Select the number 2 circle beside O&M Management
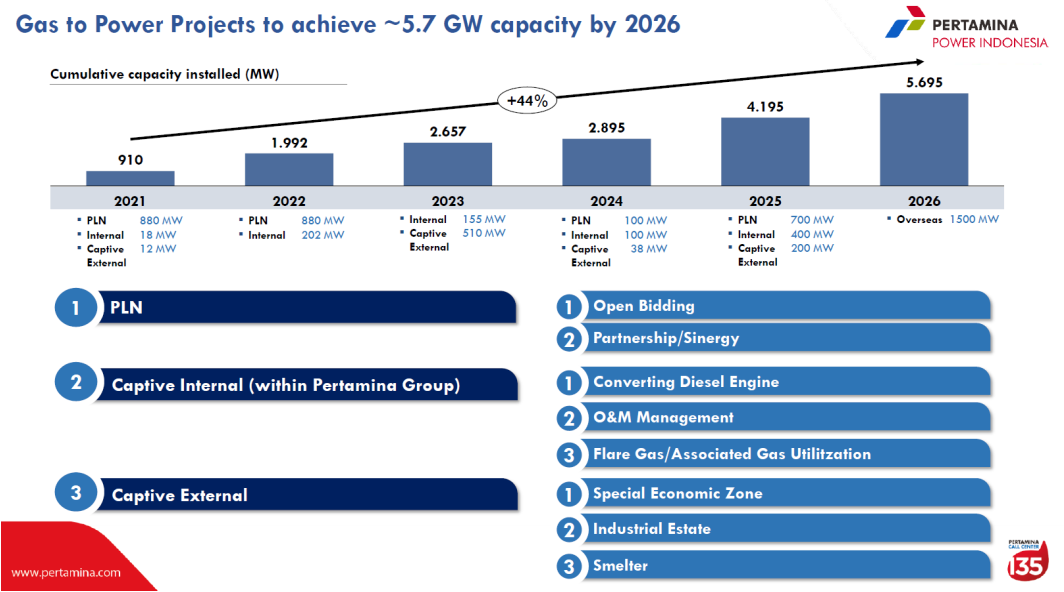 click(569, 418)
